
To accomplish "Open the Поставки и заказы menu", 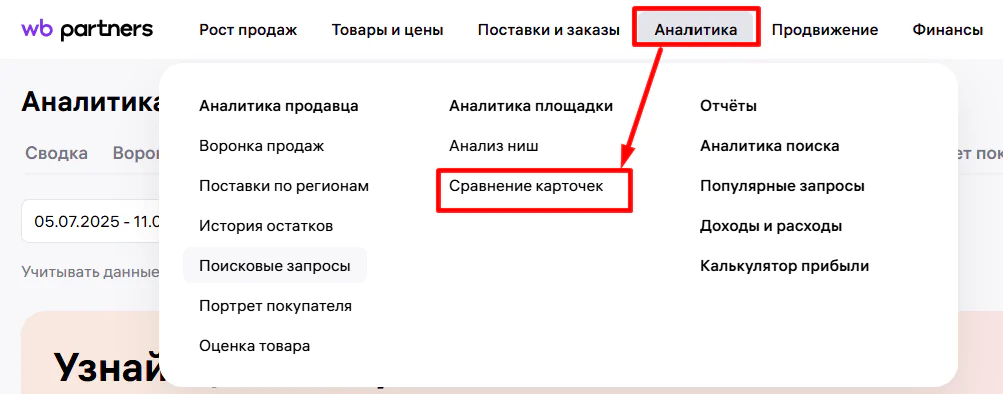I will pyautogui.click(x=548, y=30).
